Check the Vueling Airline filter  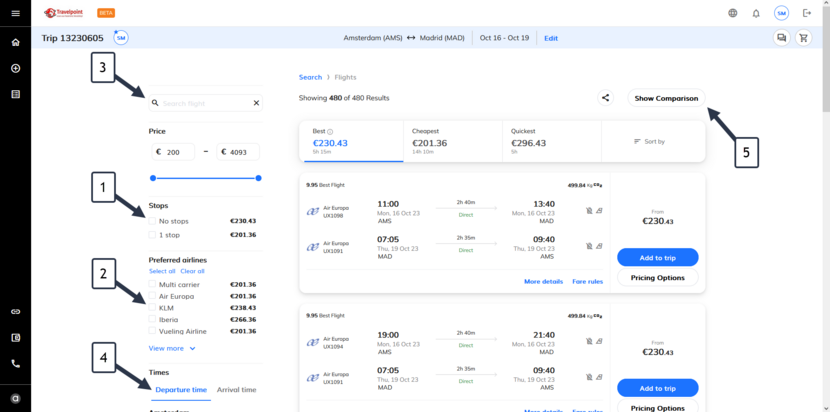click(152, 331)
